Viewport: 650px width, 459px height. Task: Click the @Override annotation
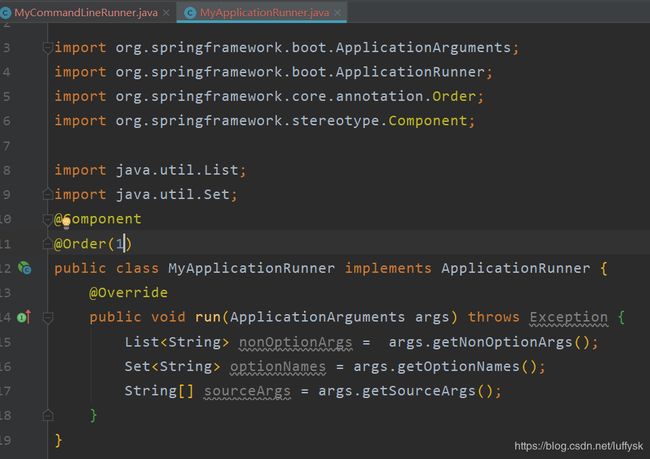coord(129,293)
